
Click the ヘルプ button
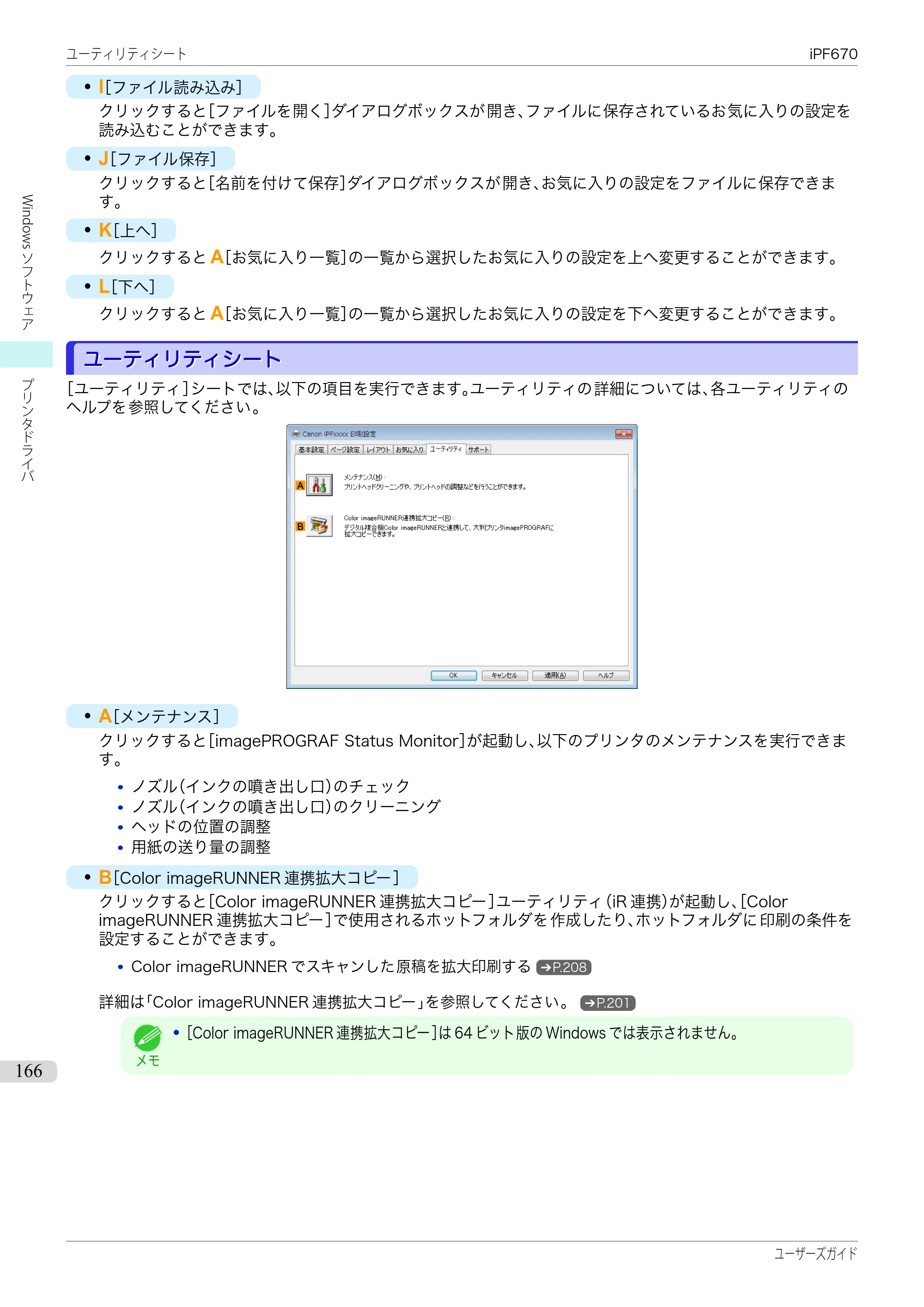point(606,675)
